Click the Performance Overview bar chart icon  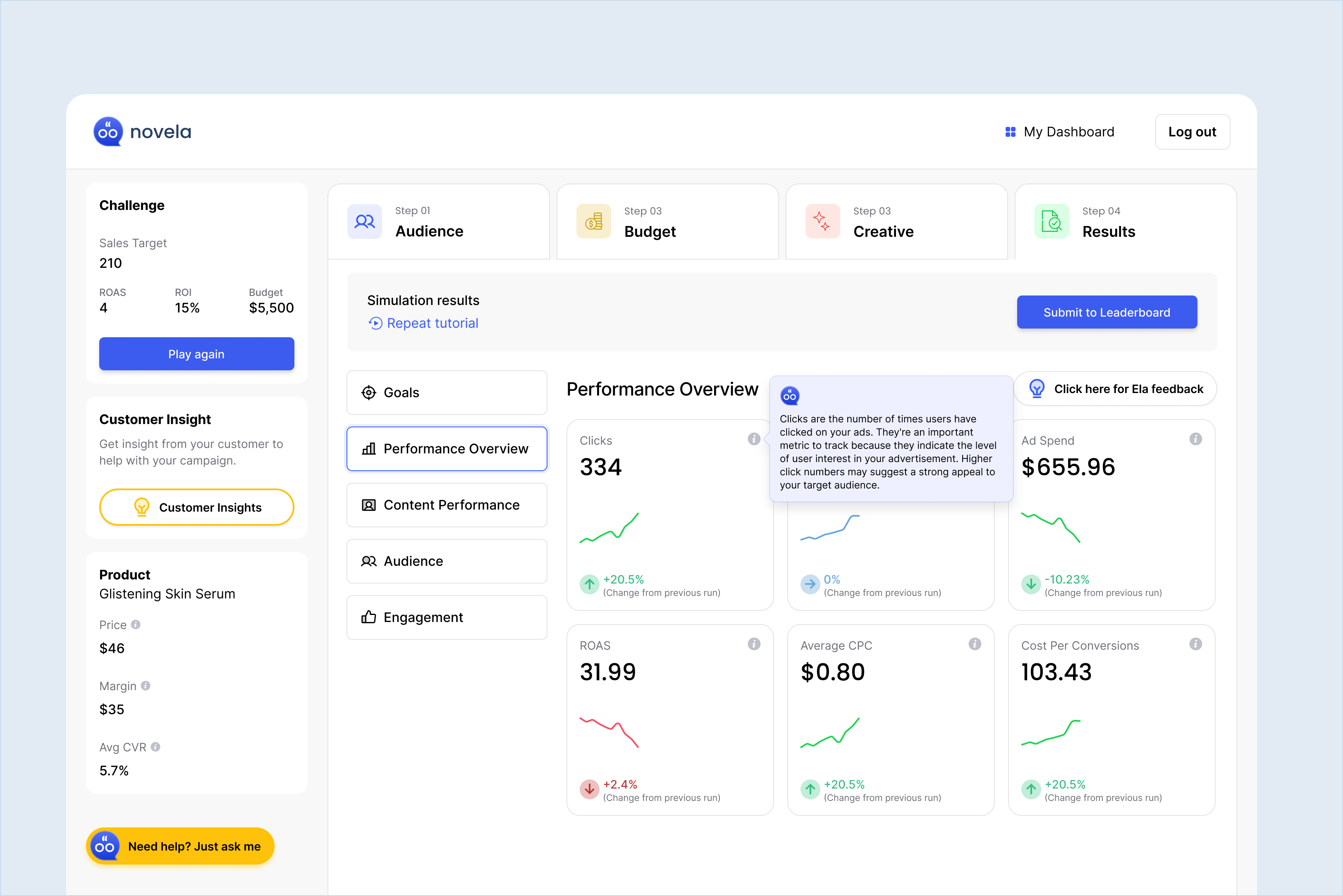click(x=369, y=449)
